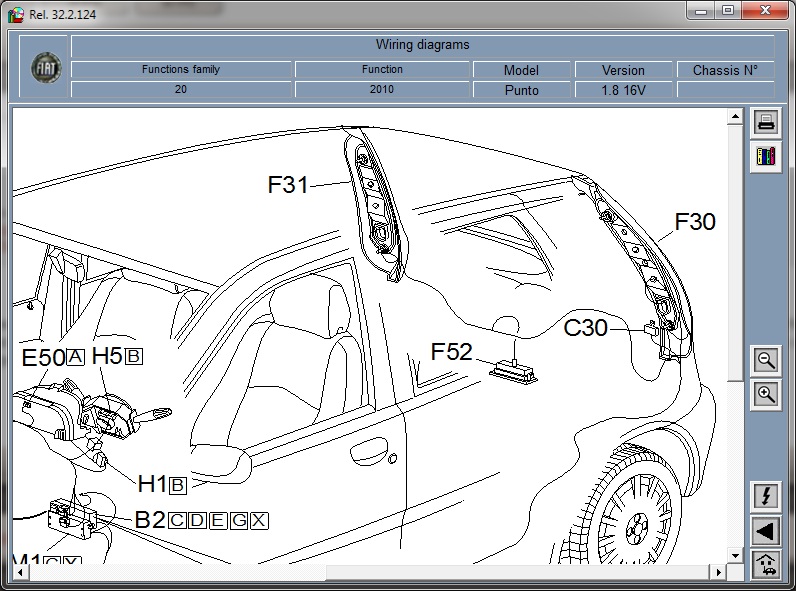Image resolution: width=796 pixels, height=591 pixels.
Task: Open the colored books manual icon
Action: [766, 157]
